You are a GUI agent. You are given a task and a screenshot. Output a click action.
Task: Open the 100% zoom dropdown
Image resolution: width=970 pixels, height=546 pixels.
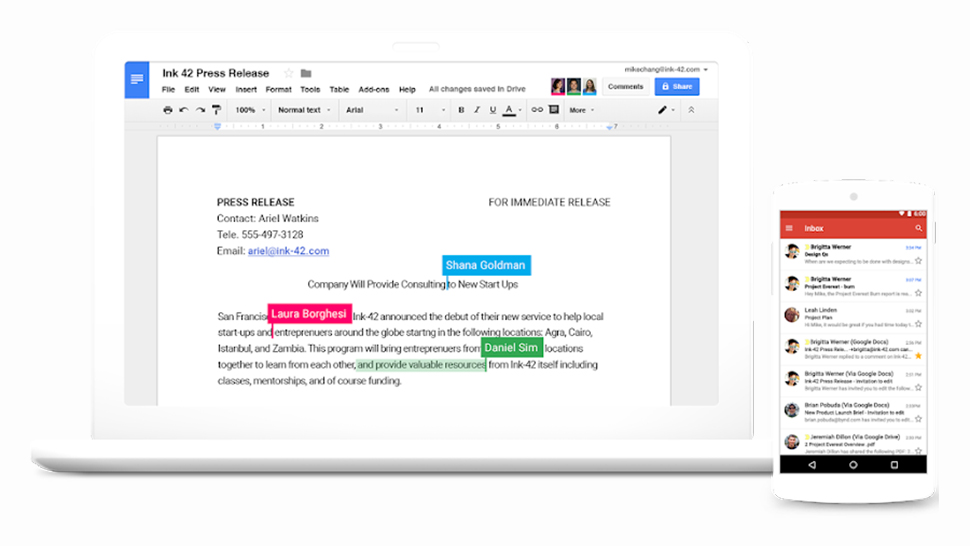tap(250, 110)
